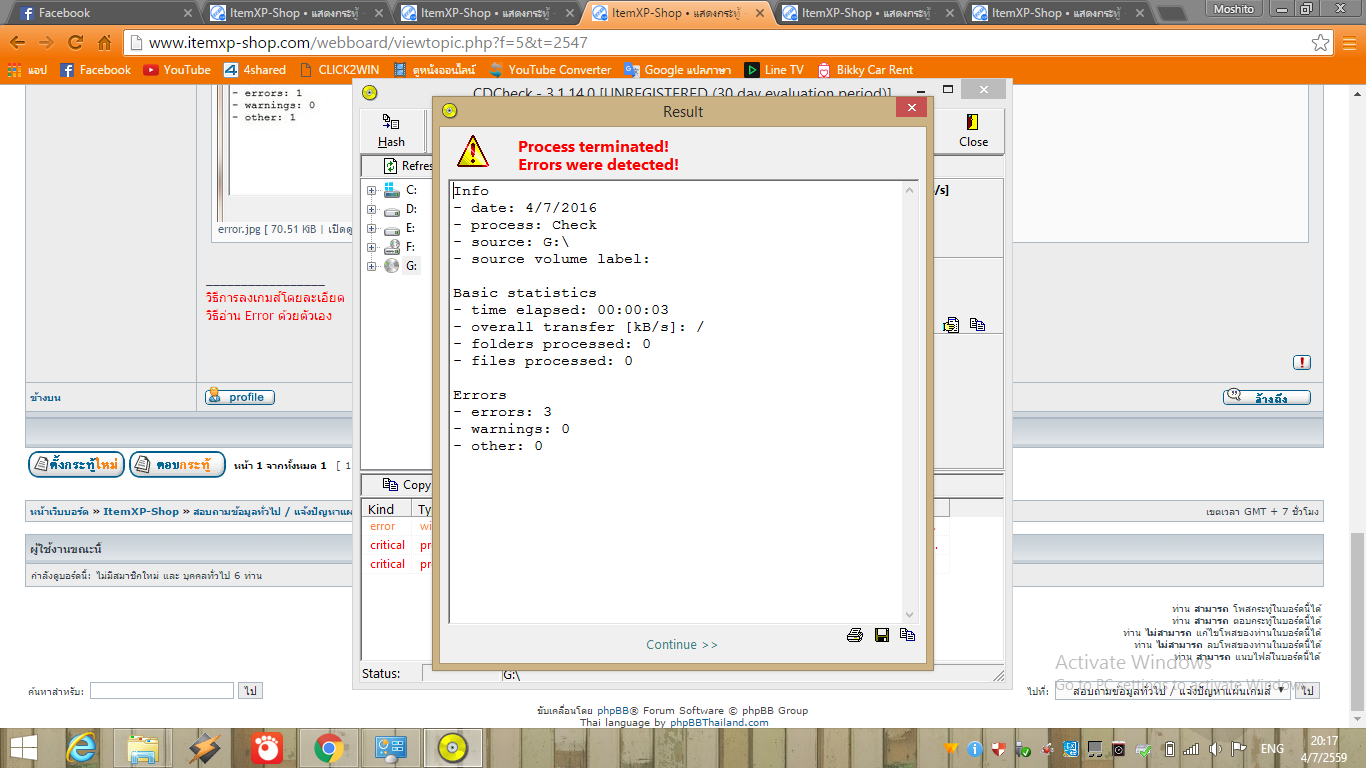Select the G: disc drive
Viewport: 1366px width, 768px height.
(x=411, y=266)
